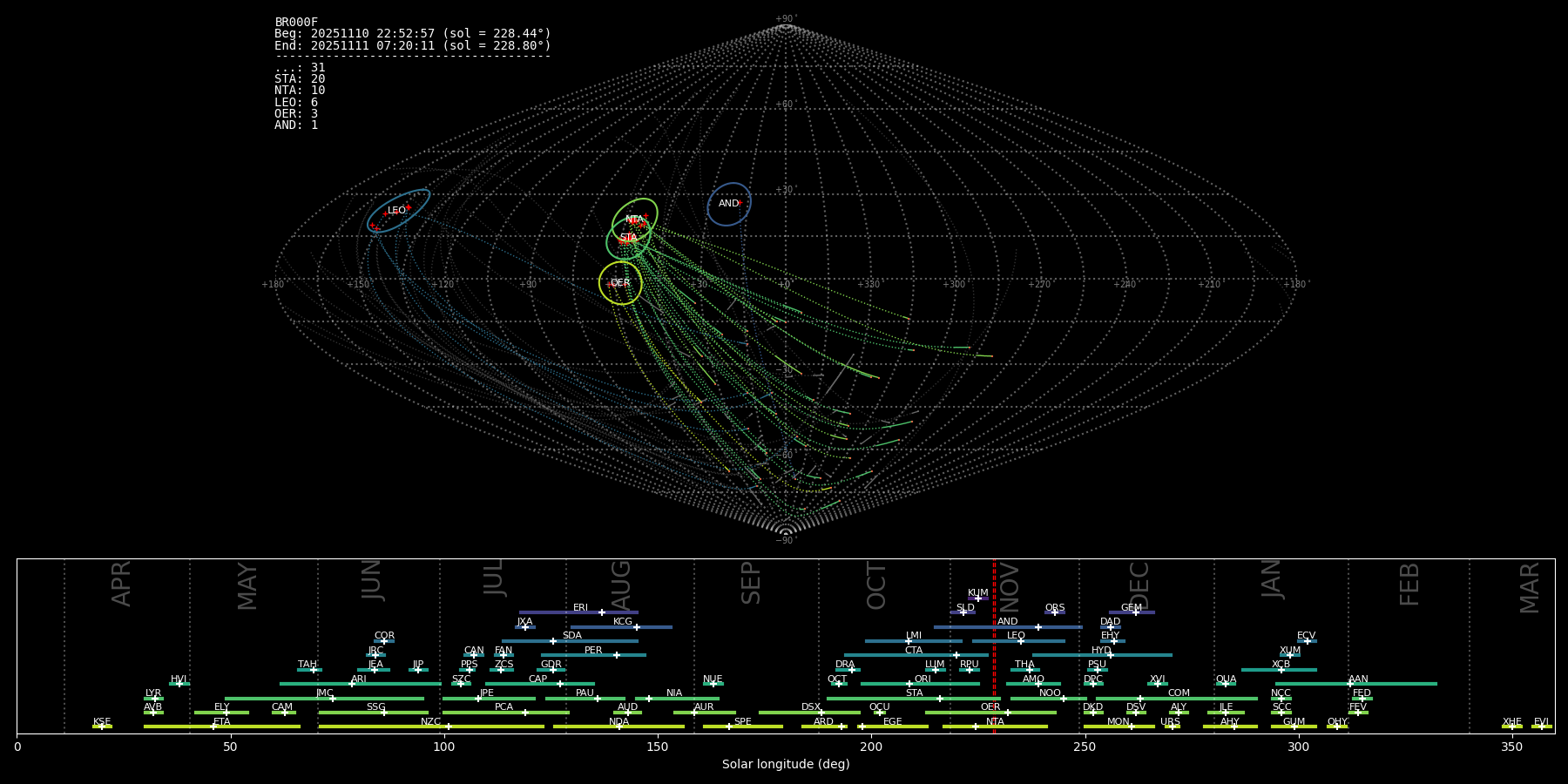Click the STA radiant label on sky map
This screenshot has width=1568, height=784.
[x=628, y=238]
